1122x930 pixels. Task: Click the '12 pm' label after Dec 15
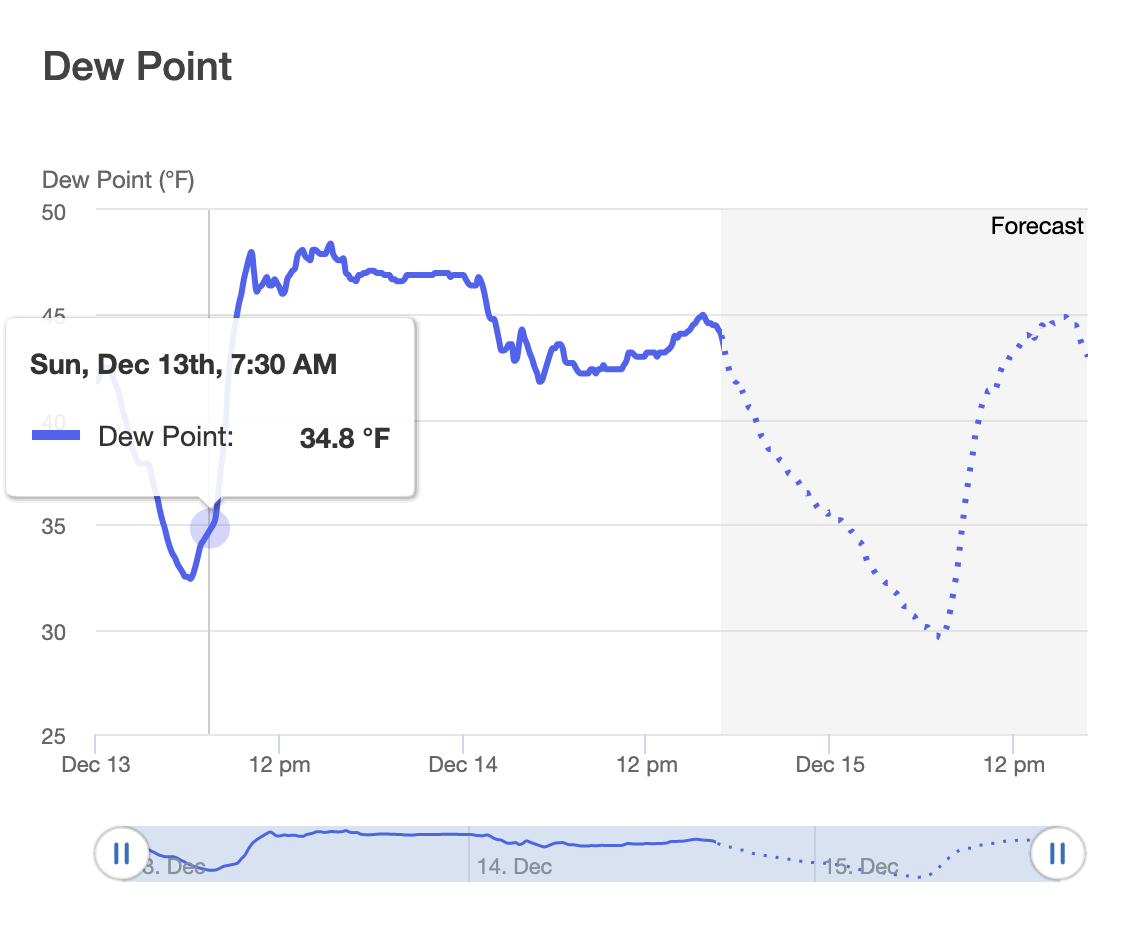click(1013, 765)
